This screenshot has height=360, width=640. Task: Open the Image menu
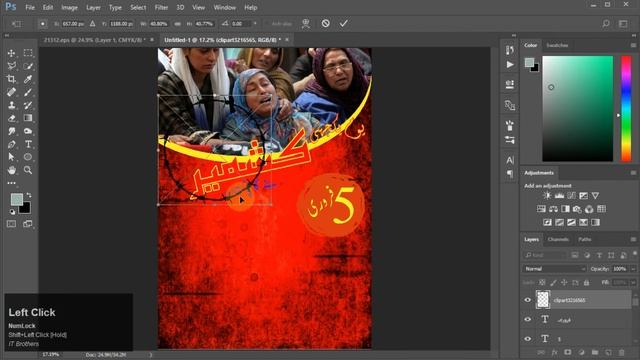pos(69,7)
